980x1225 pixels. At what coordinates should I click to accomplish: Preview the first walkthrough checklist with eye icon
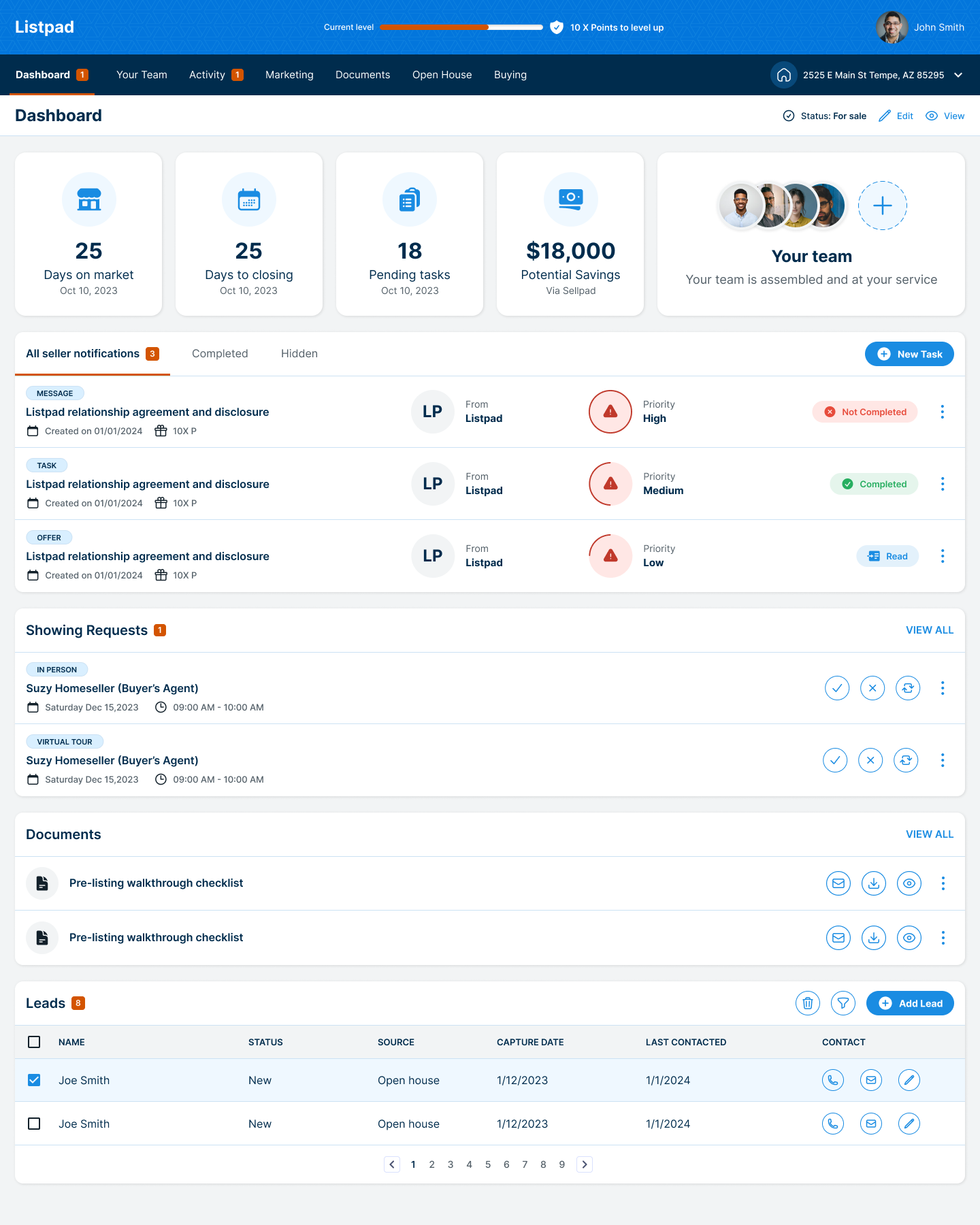pyautogui.click(x=909, y=883)
